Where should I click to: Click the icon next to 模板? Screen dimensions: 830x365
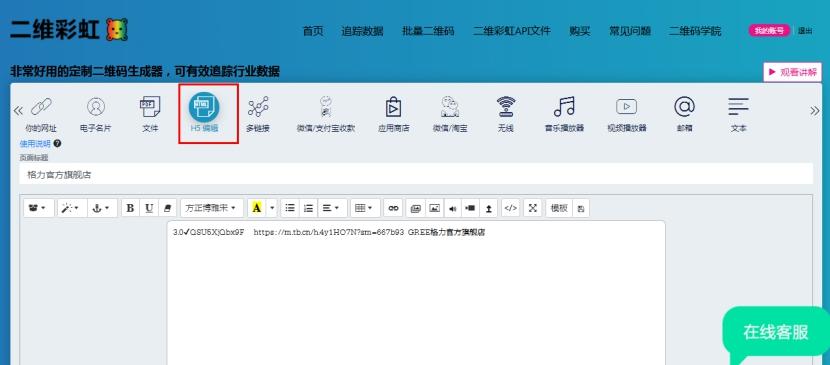(x=580, y=208)
